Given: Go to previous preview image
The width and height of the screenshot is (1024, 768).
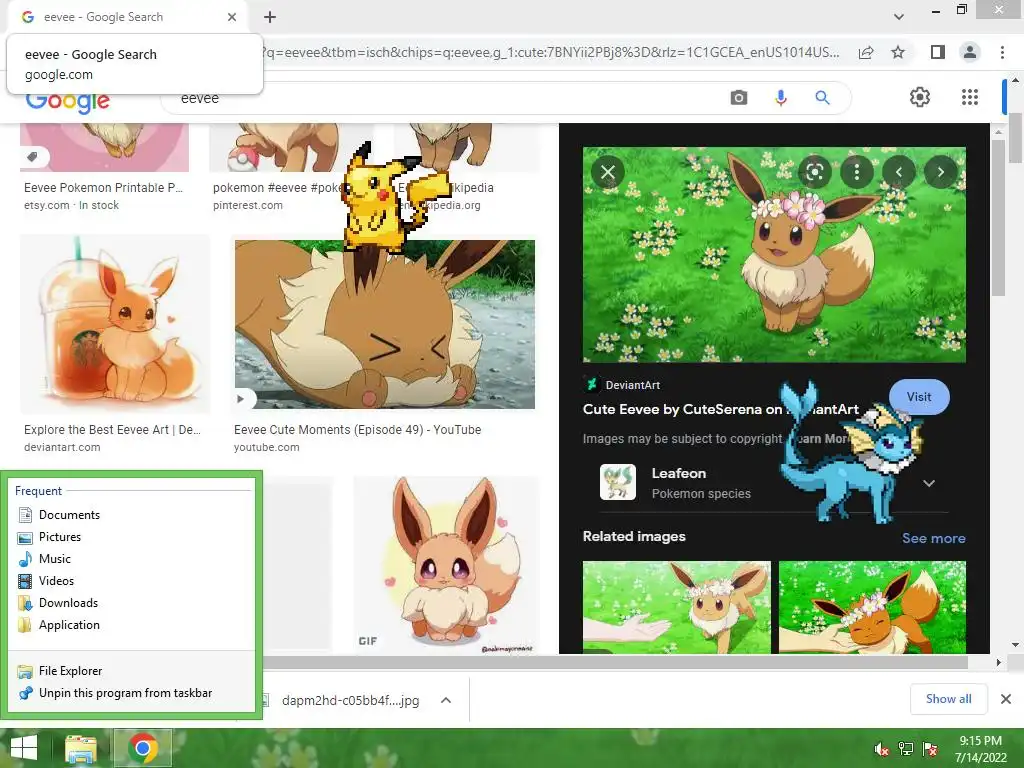Looking at the screenshot, I should pos(899,172).
